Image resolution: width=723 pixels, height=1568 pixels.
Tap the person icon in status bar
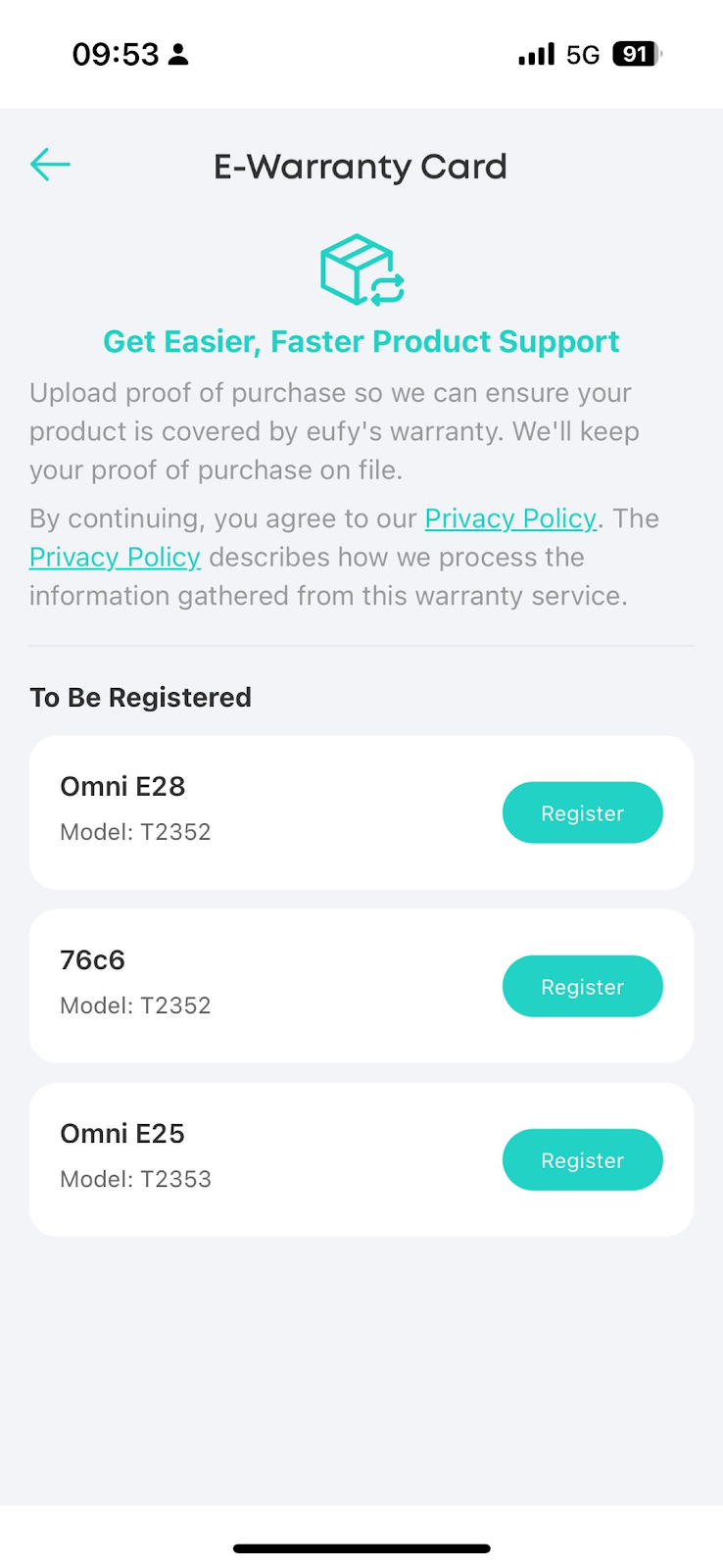tap(178, 55)
